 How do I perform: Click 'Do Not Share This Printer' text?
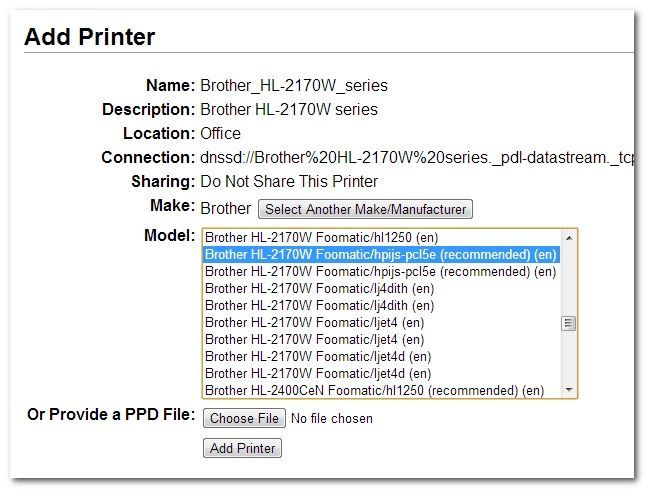point(289,182)
